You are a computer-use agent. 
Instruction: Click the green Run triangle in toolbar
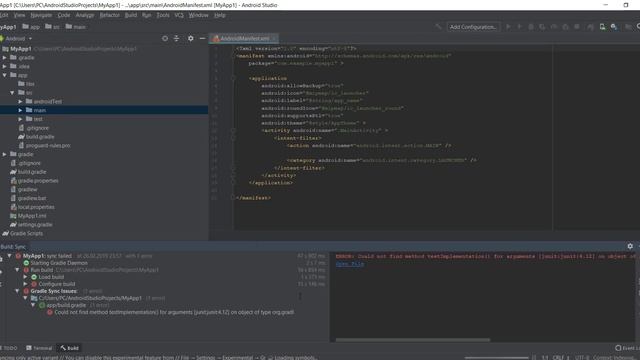coord(508,27)
